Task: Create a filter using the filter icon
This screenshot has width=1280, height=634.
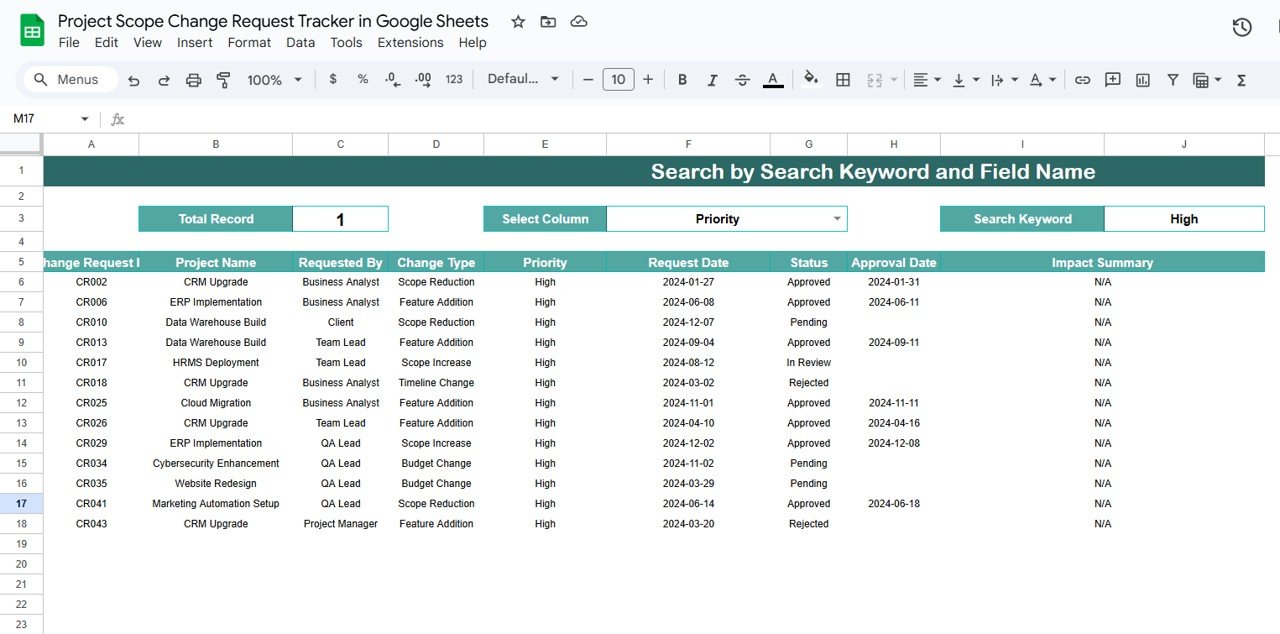Action: pyautogui.click(x=1172, y=79)
